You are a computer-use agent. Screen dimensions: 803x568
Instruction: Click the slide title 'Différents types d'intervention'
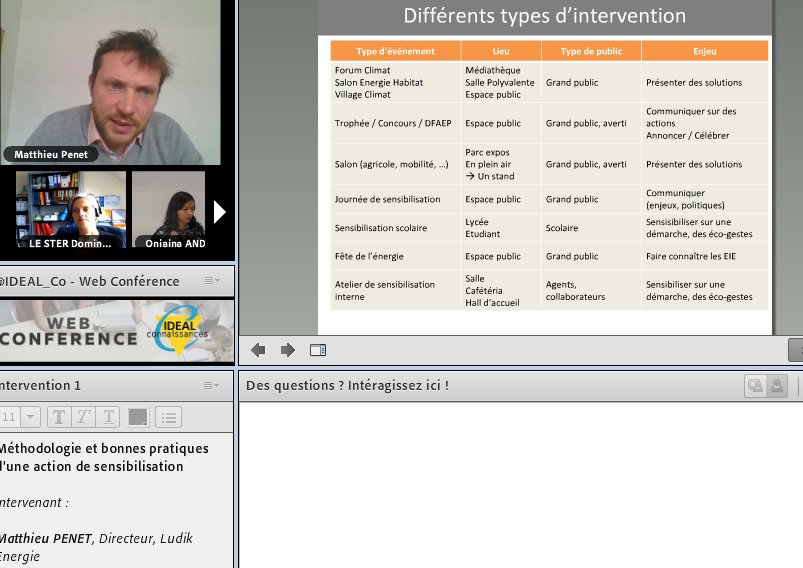tap(544, 16)
